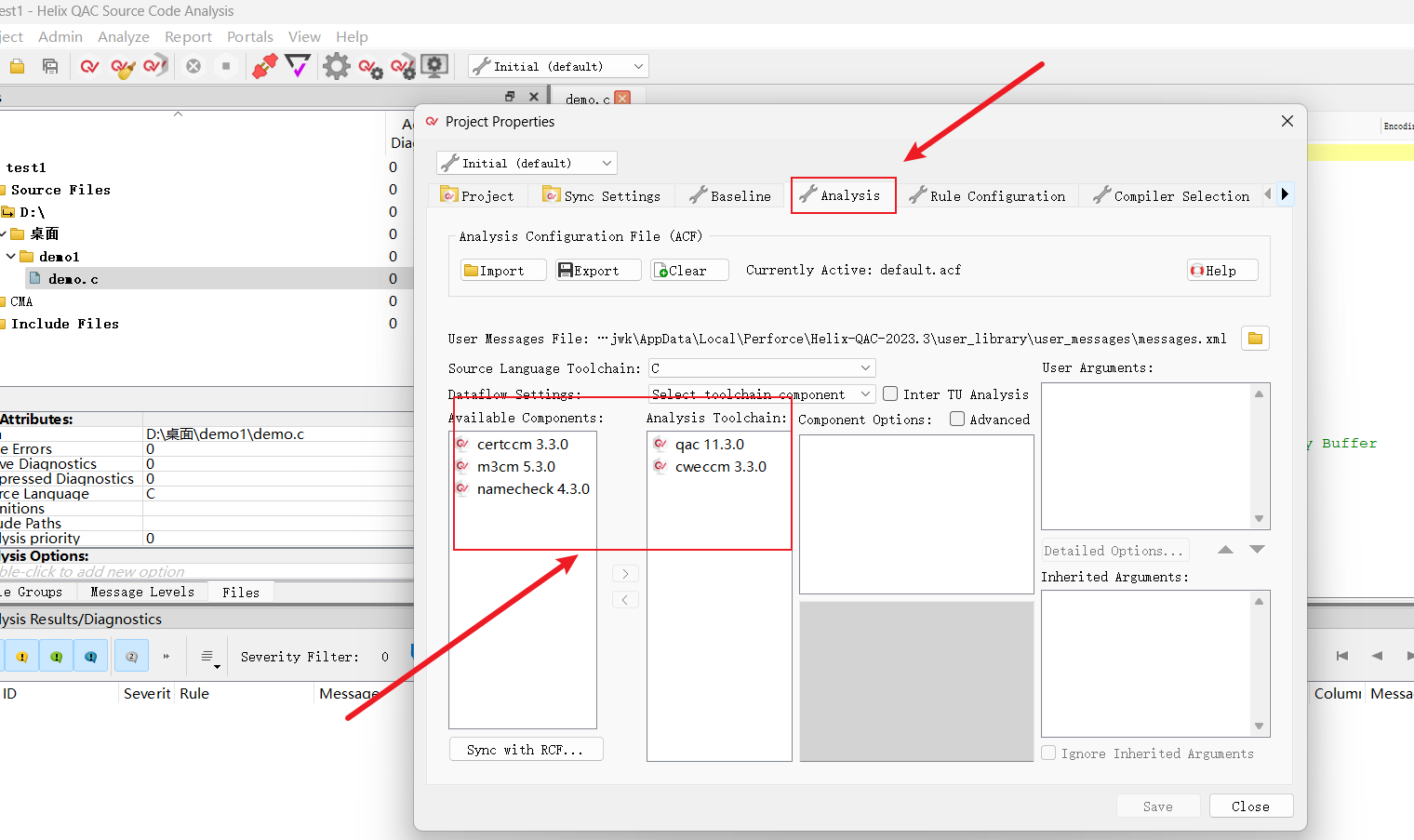Click the Import ACF button

[503, 270]
